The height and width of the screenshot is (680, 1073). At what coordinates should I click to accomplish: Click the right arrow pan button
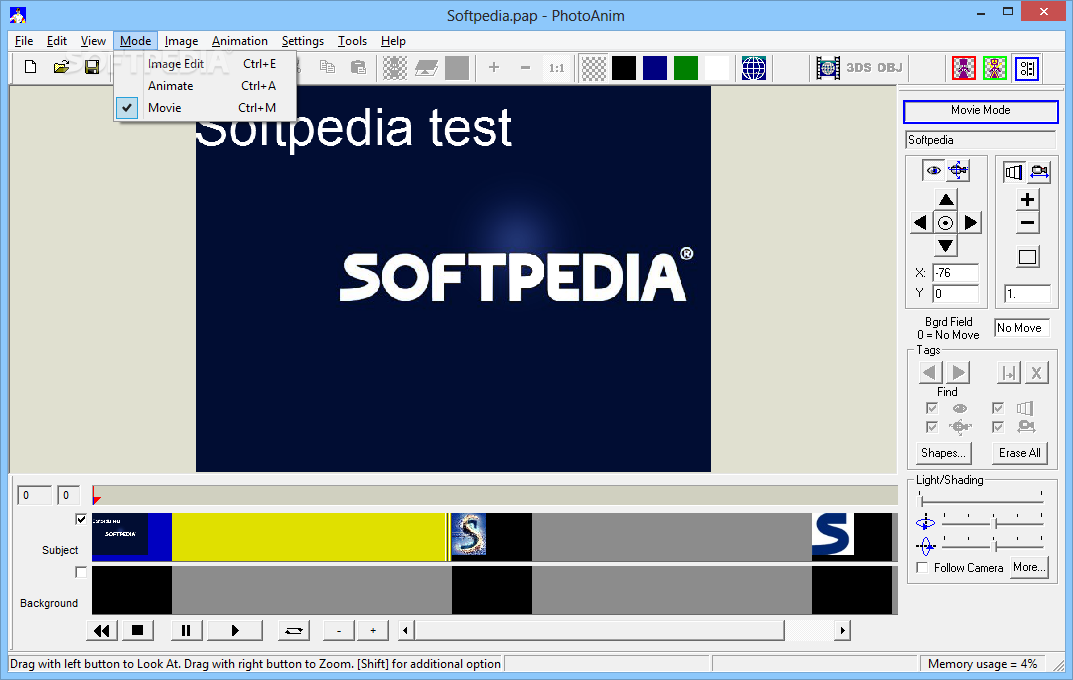(970, 222)
